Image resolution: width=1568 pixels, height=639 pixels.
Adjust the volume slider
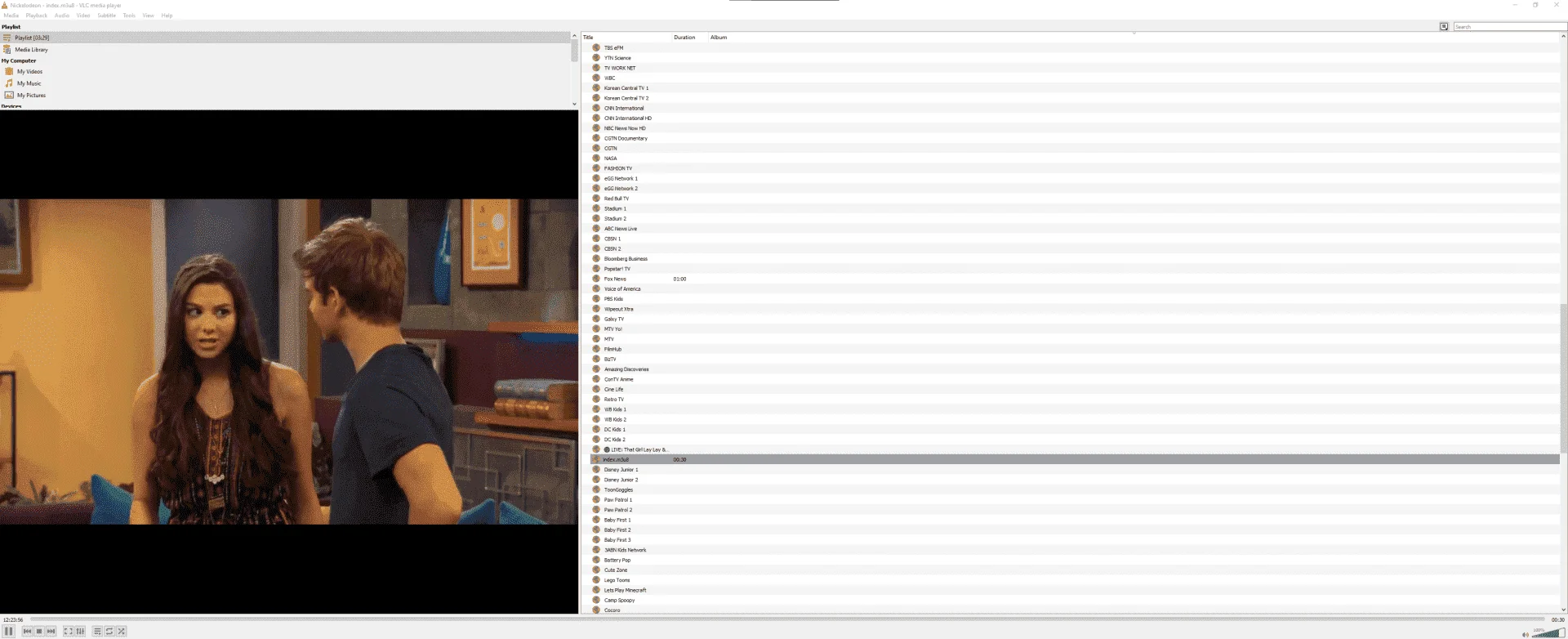(x=1548, y=632)
